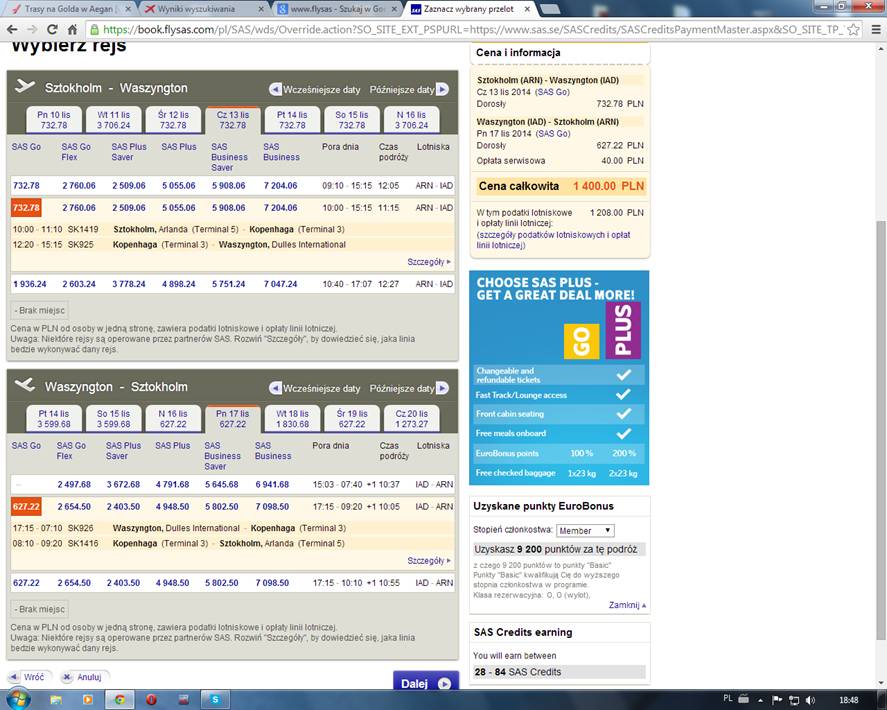Click earlier dates arrow for Waszyngton - Sztokholm
This screenshot has height=710, width=887.
[x=275, y=388]
